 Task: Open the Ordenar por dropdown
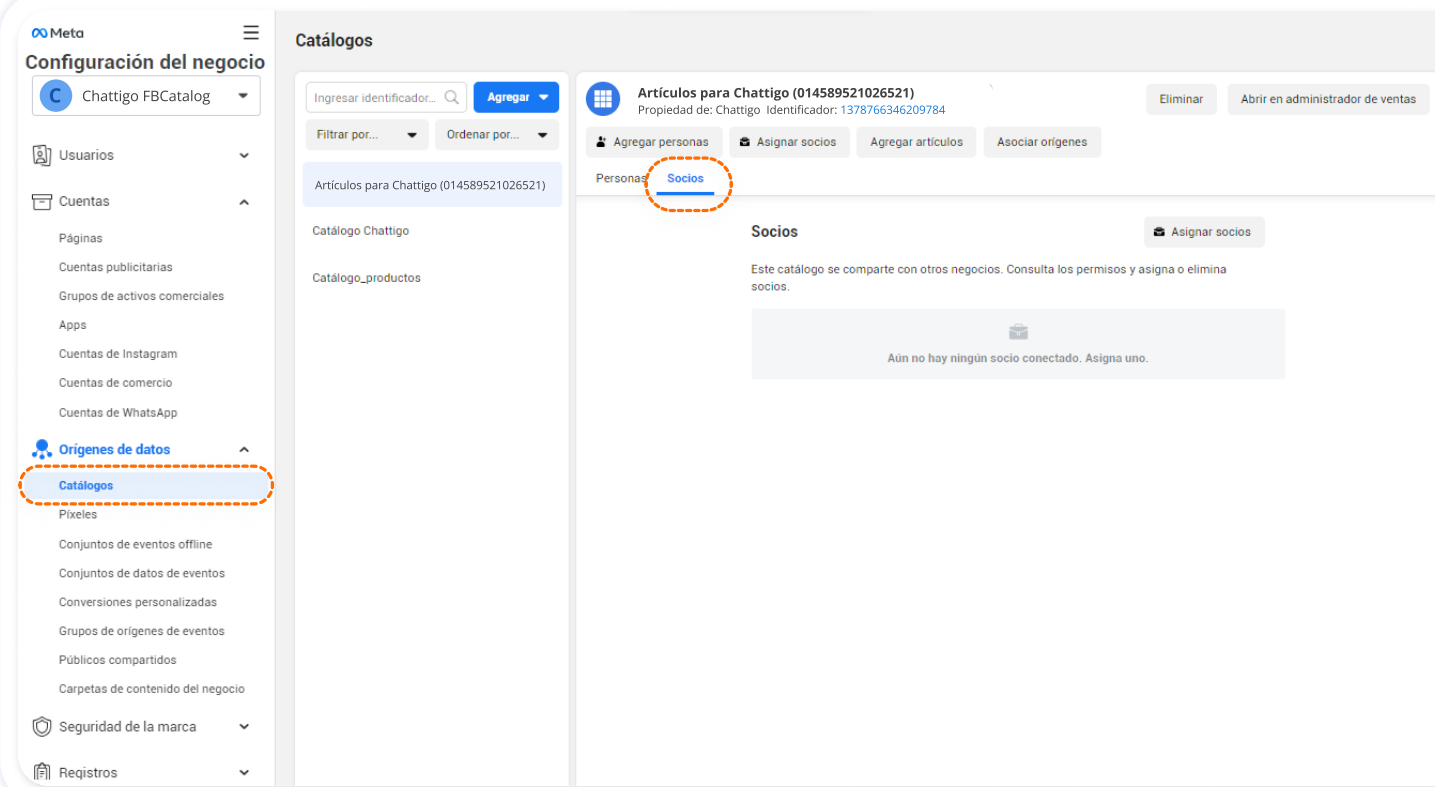[x=497, y=135]
